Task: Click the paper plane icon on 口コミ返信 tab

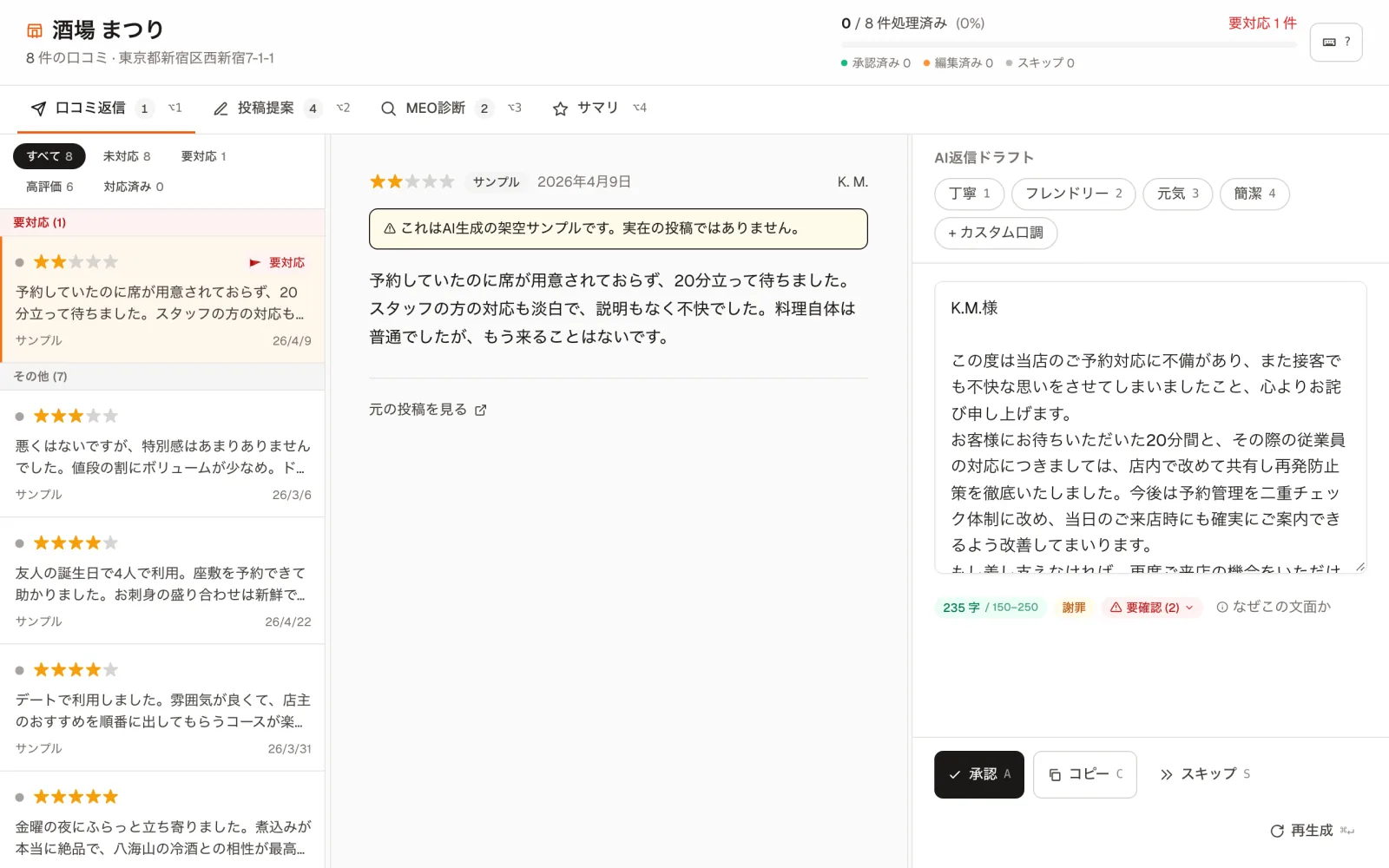Action: coord(38,108)
